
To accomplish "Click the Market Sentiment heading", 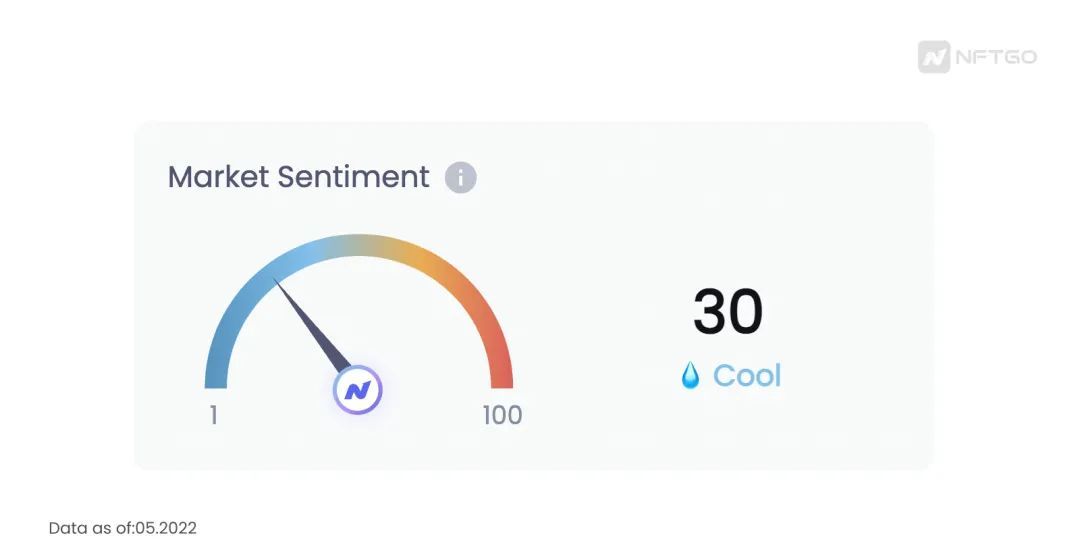I will coord(299,177).
